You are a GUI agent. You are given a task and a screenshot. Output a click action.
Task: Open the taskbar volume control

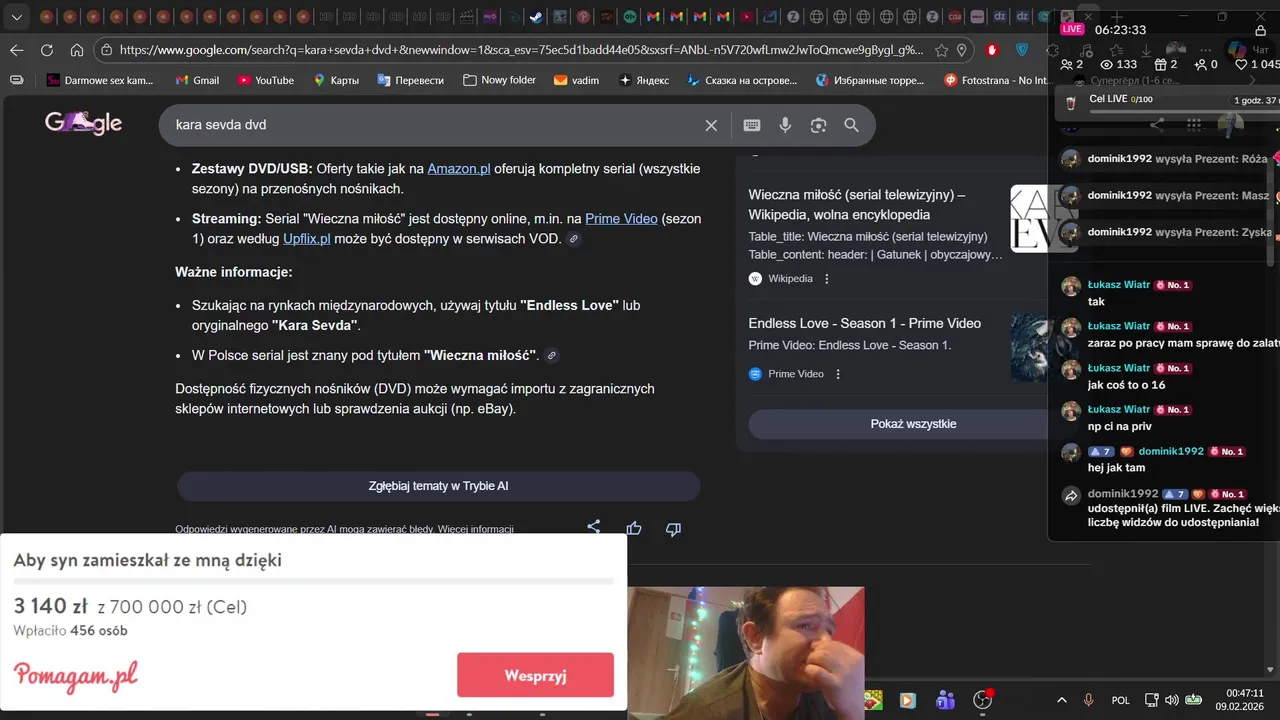[x=1171, y=700]
